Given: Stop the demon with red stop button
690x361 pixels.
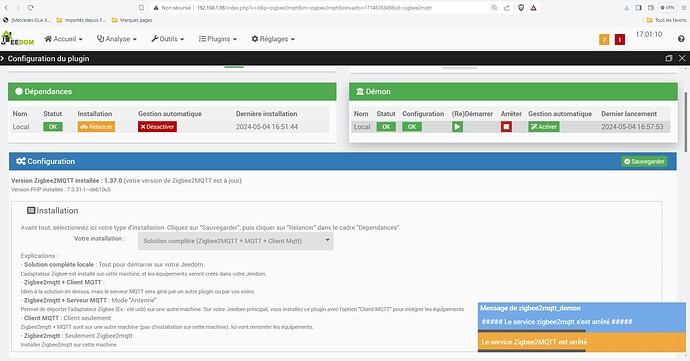Looking at the screenshot, I should pos(506,127).
